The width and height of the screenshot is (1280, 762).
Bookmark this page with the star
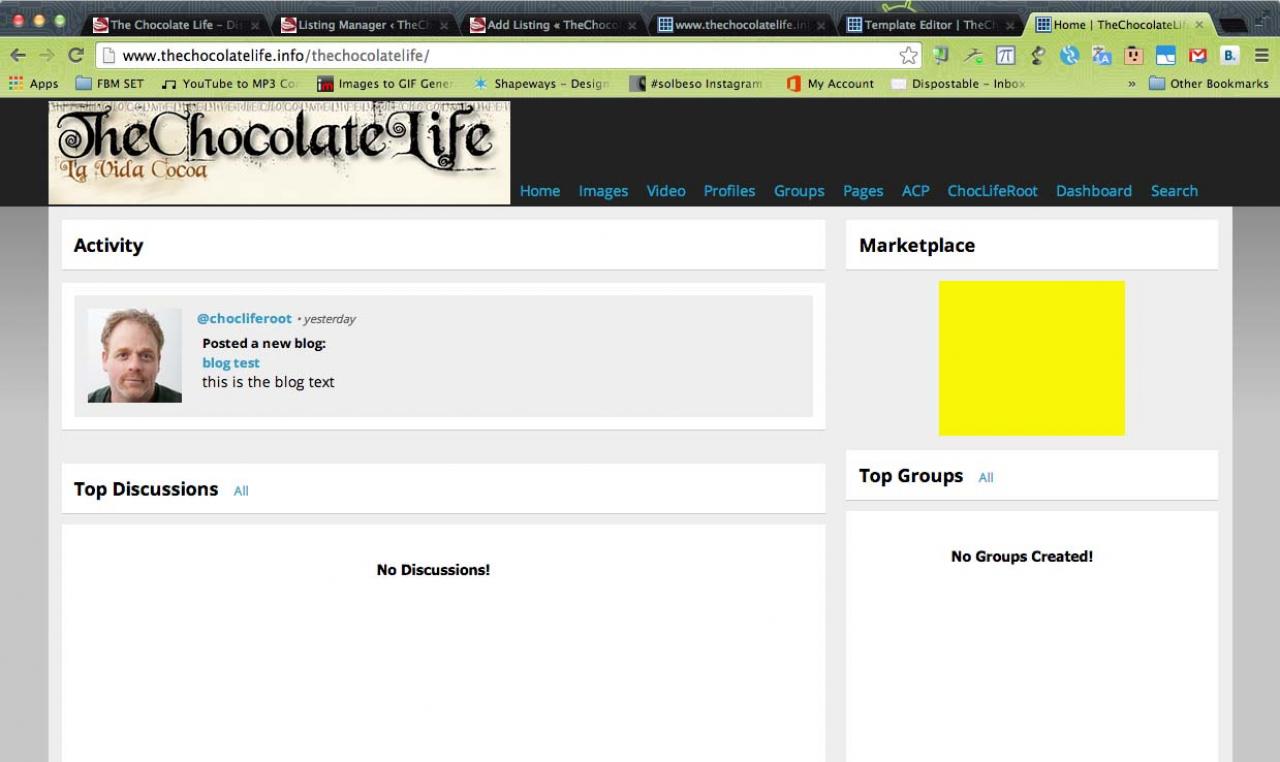pos(908,56)
